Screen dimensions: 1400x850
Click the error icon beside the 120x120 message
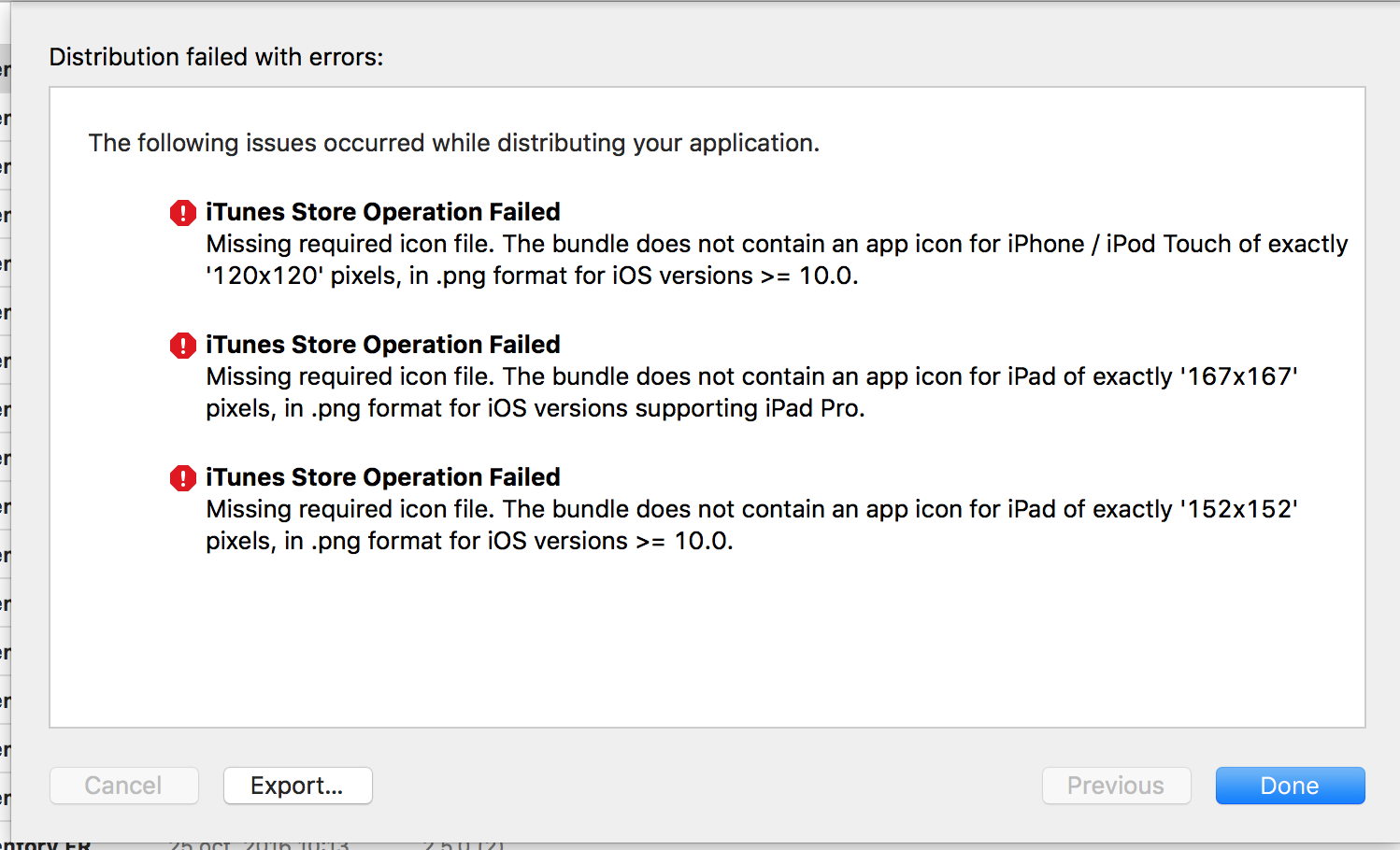(182, 213)
